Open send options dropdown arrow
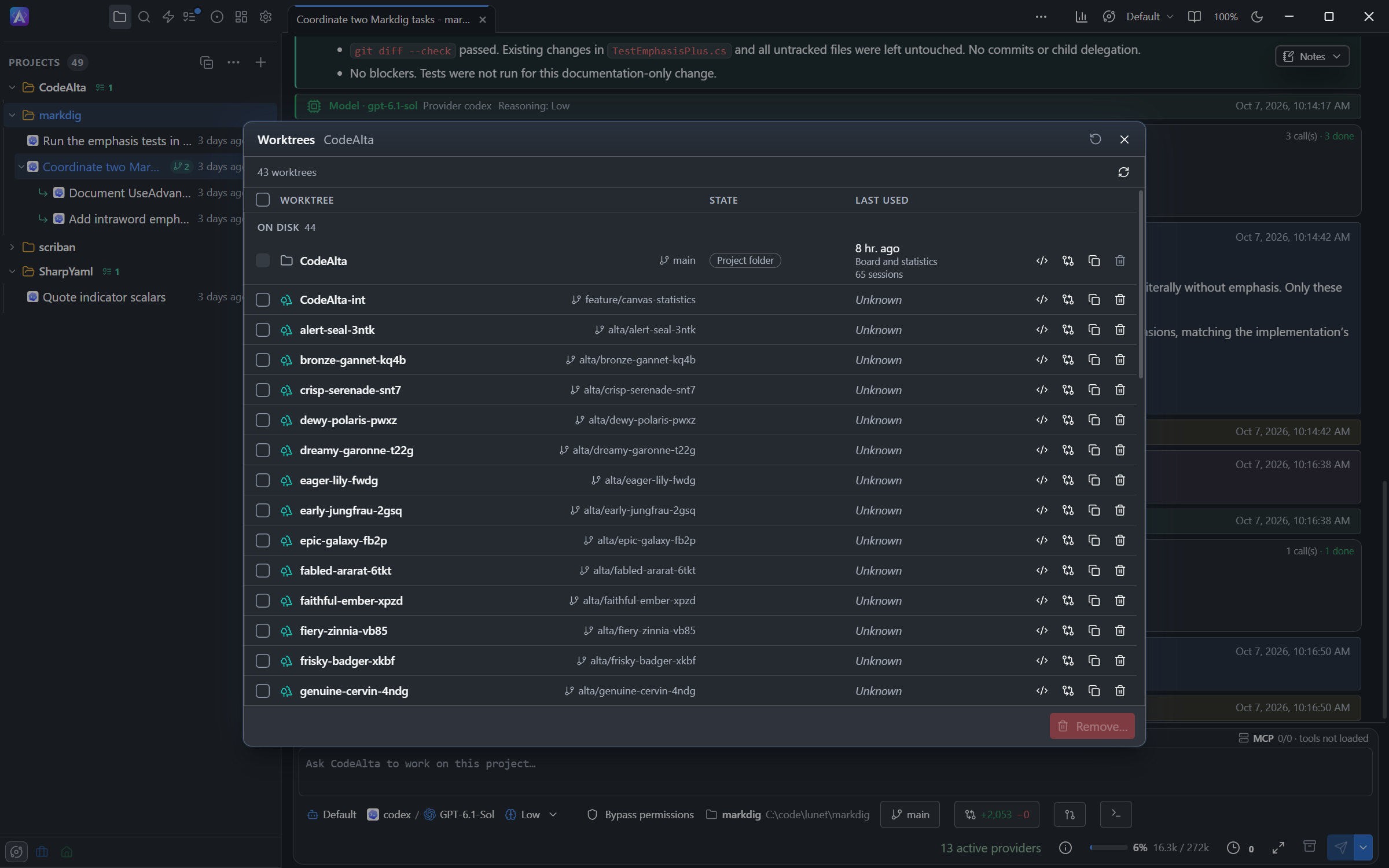Screen dimensions: 1389x868 pyautogui.click(x=1363, y=847)
